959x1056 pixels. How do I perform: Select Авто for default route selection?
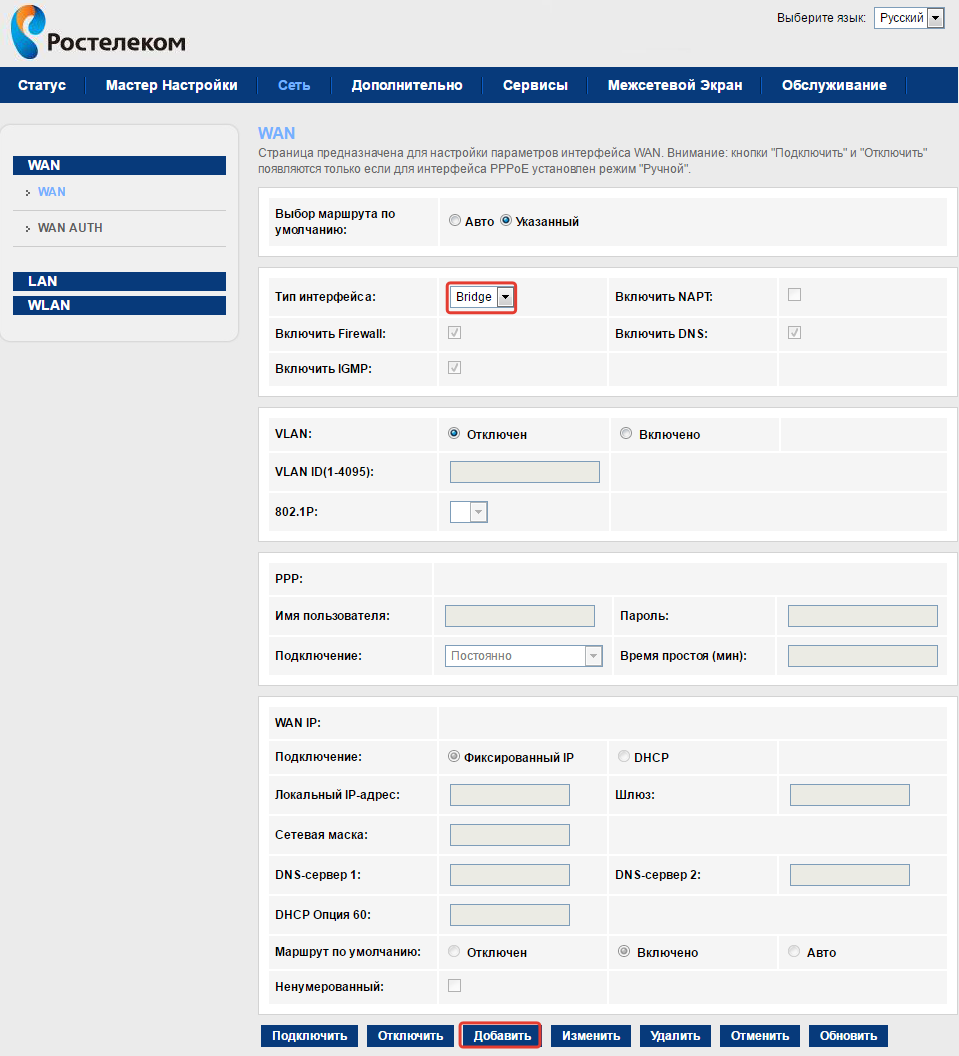click(455, 222)
